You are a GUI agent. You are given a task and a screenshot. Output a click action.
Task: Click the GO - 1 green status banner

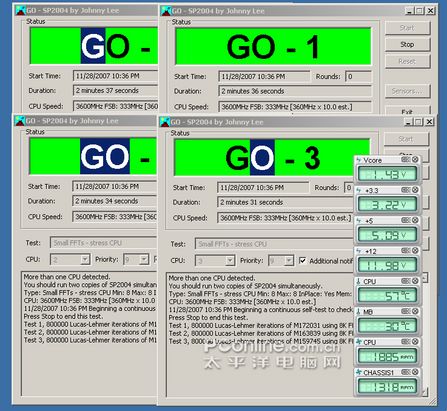[273, 46]
